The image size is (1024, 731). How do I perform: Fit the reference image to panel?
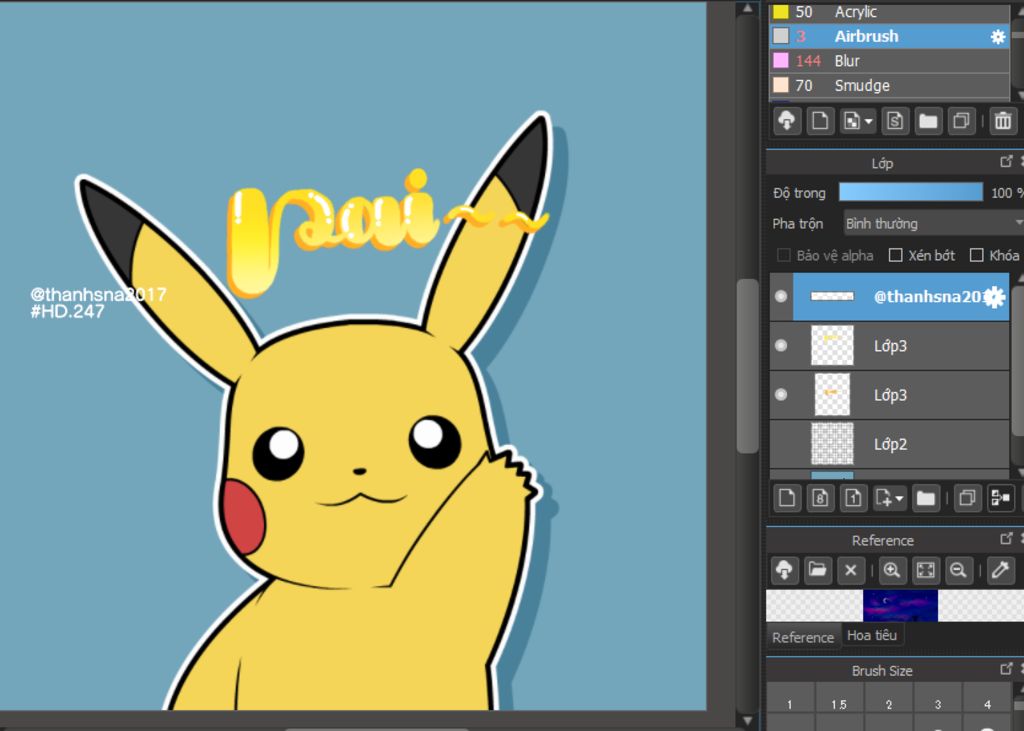coord(925,570)
